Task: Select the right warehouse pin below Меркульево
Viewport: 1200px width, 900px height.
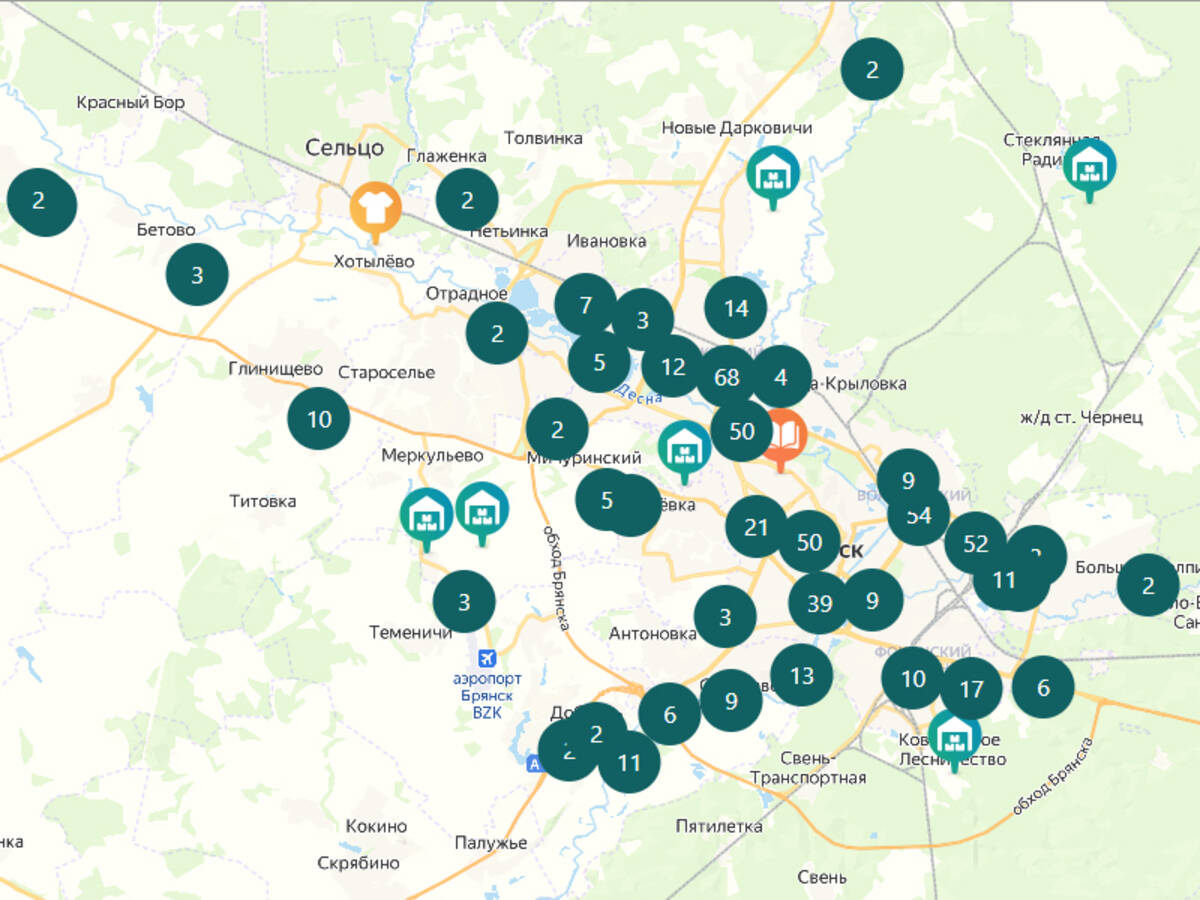Action: 482,510
